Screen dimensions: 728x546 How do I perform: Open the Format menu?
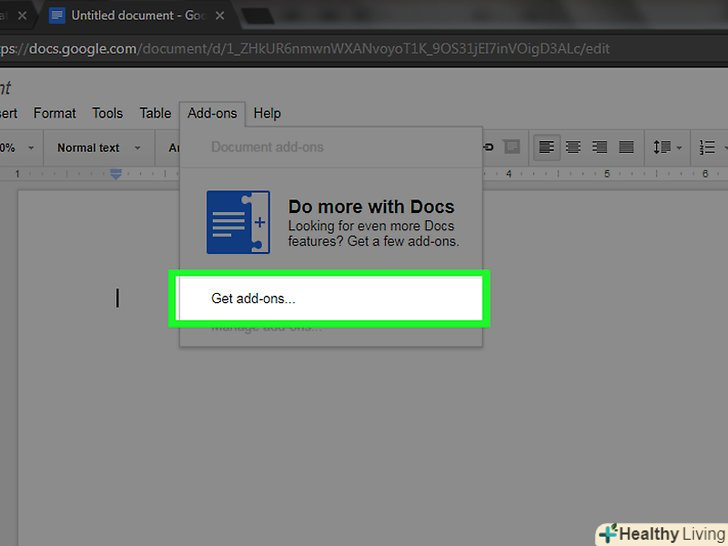55,113
